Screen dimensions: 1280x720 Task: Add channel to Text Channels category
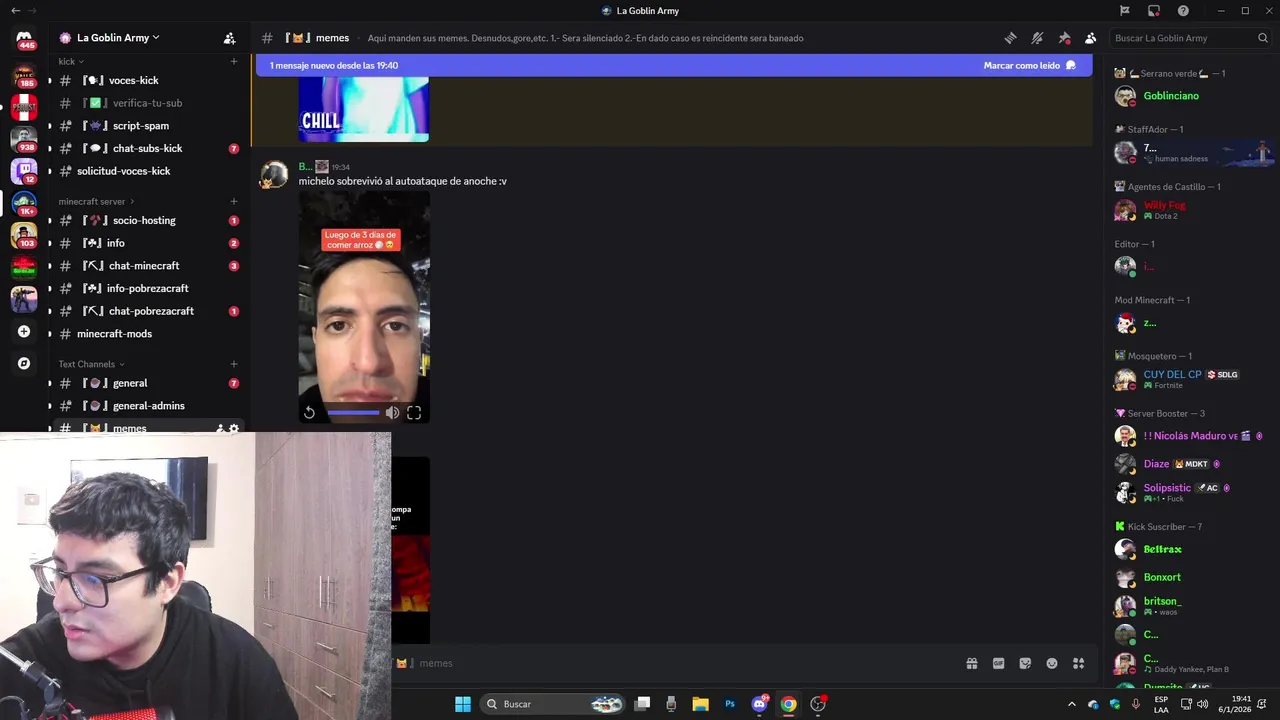coord(234,364)
